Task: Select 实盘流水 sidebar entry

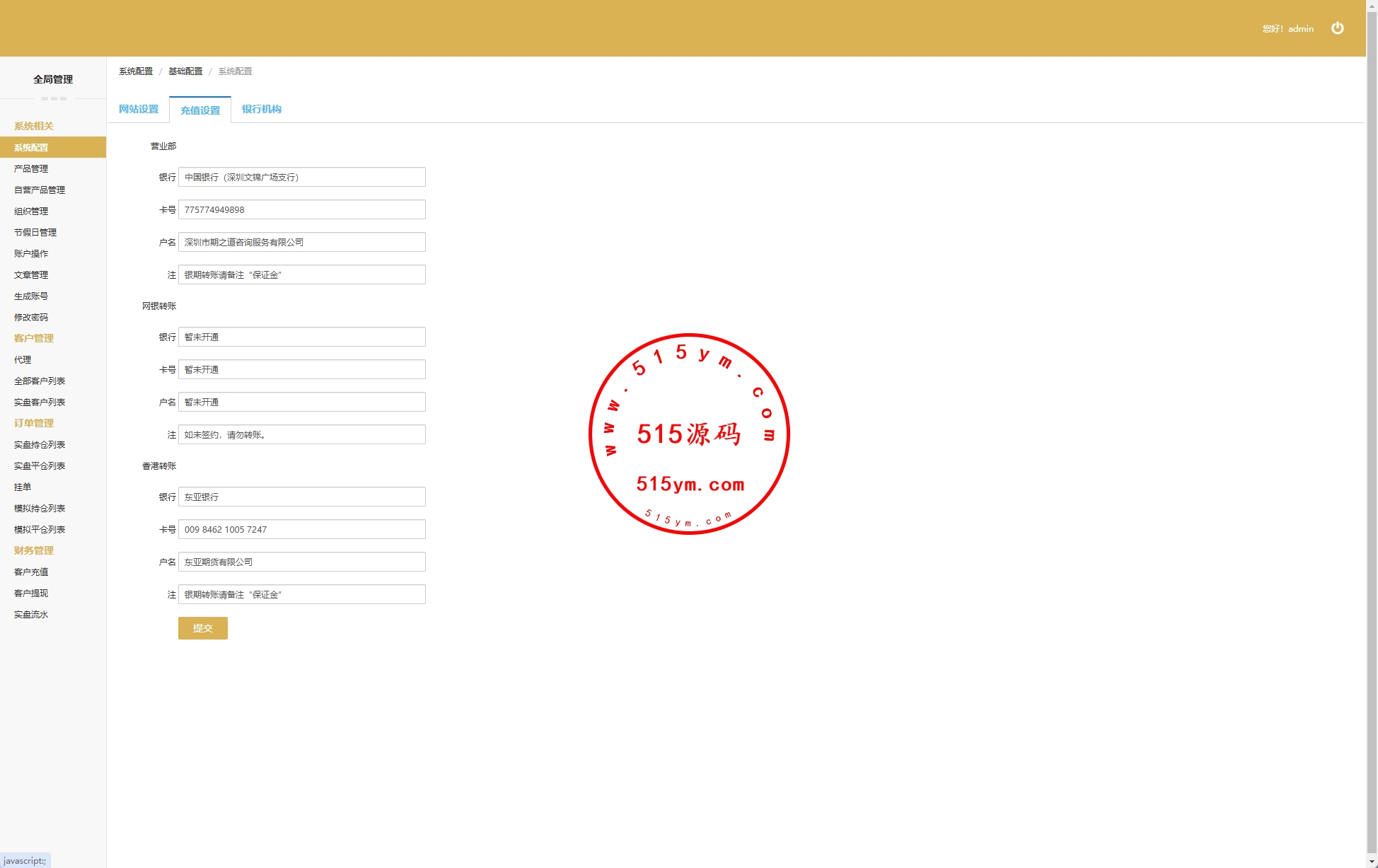Action: (31, 614)
